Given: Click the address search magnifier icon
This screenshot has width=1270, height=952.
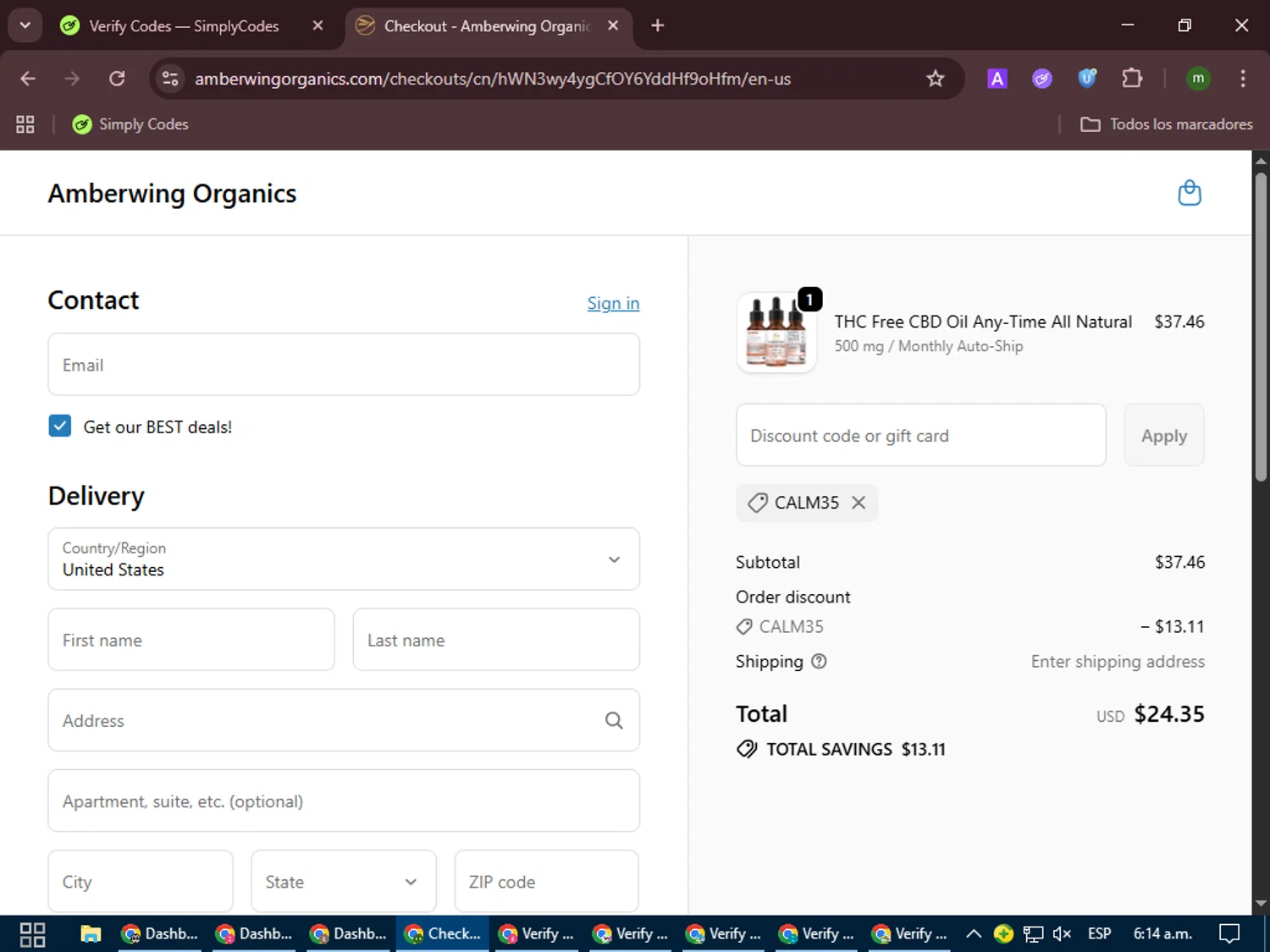Looking at the screenshot, I should coord(614,720).
